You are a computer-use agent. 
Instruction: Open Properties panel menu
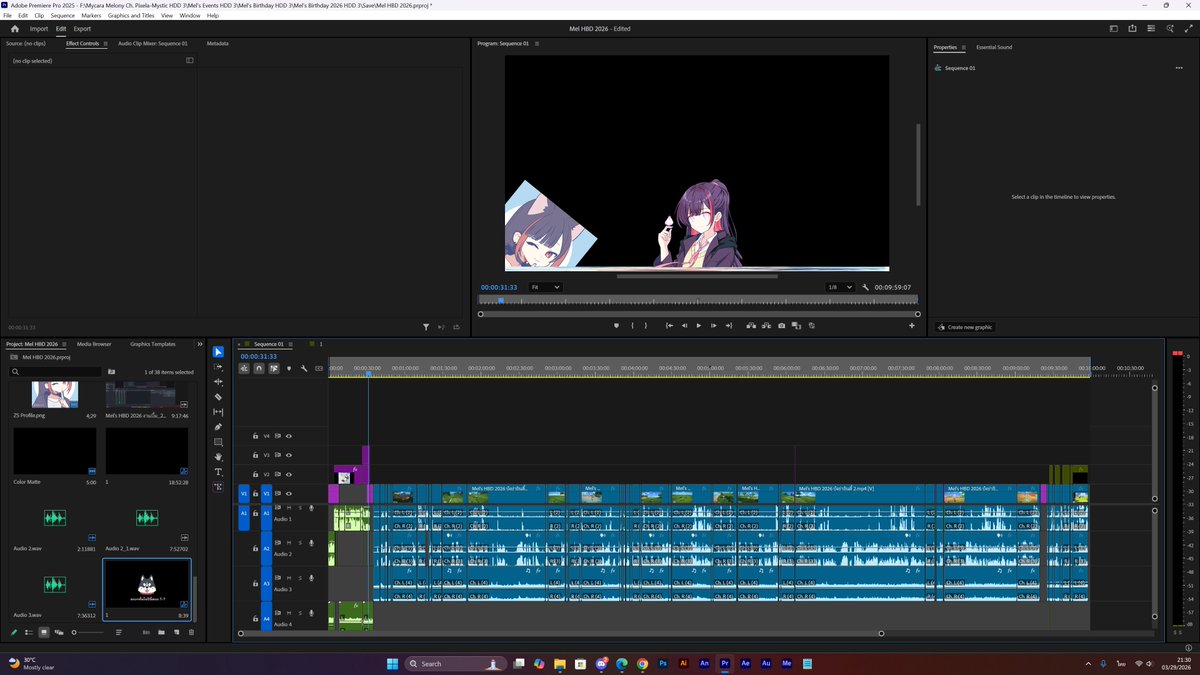click(x=964, y=47)
